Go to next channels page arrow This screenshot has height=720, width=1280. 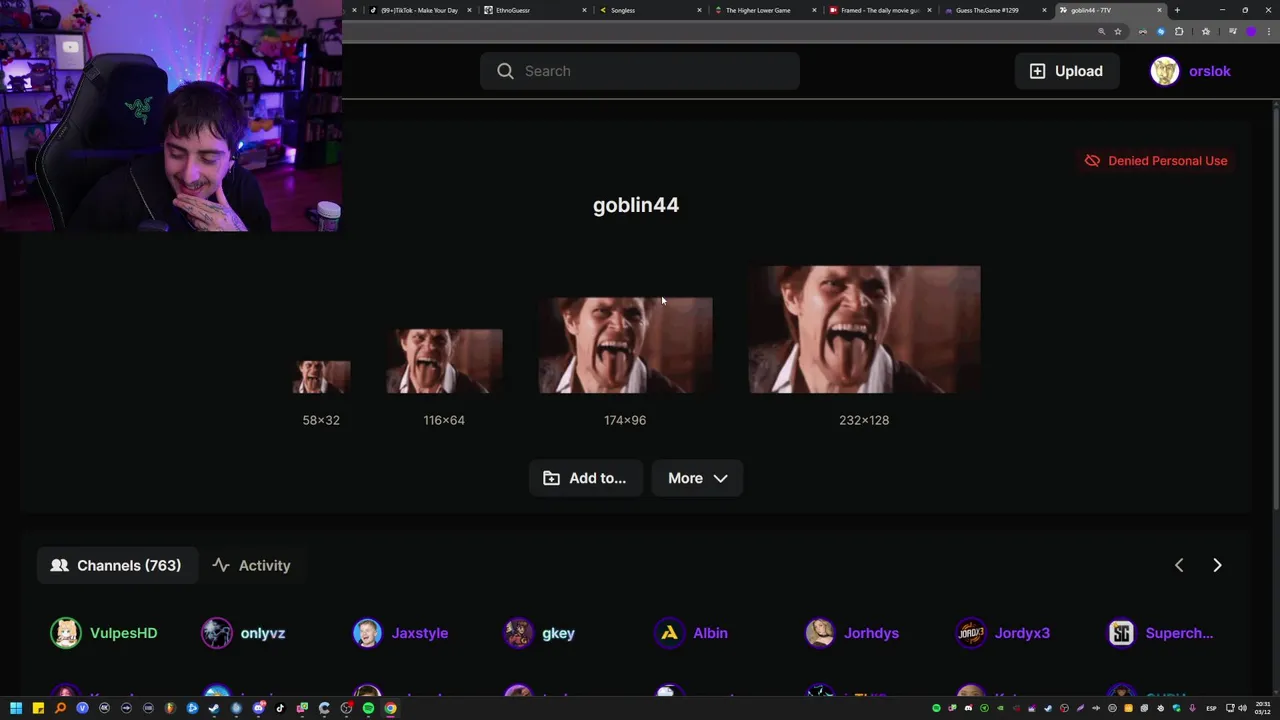coord(1217,565)
